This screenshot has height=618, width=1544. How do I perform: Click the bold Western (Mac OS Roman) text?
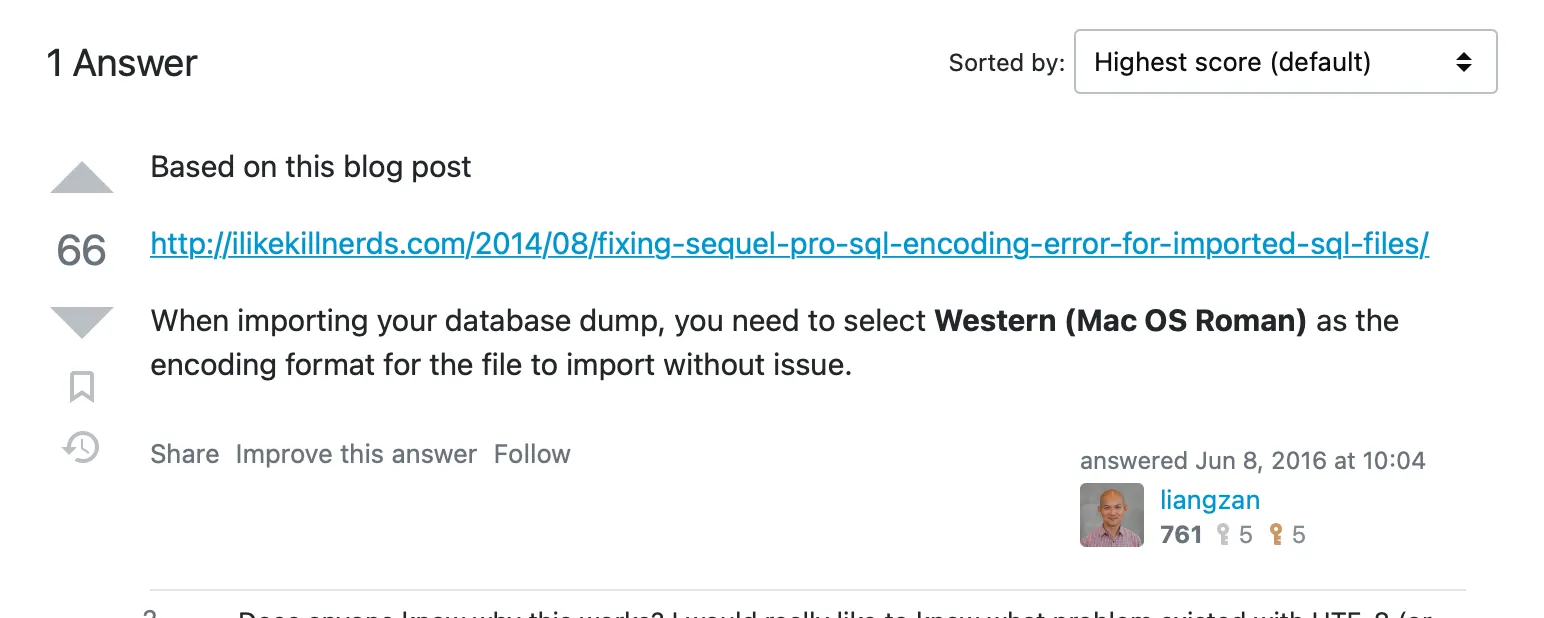pos(1120,321)
